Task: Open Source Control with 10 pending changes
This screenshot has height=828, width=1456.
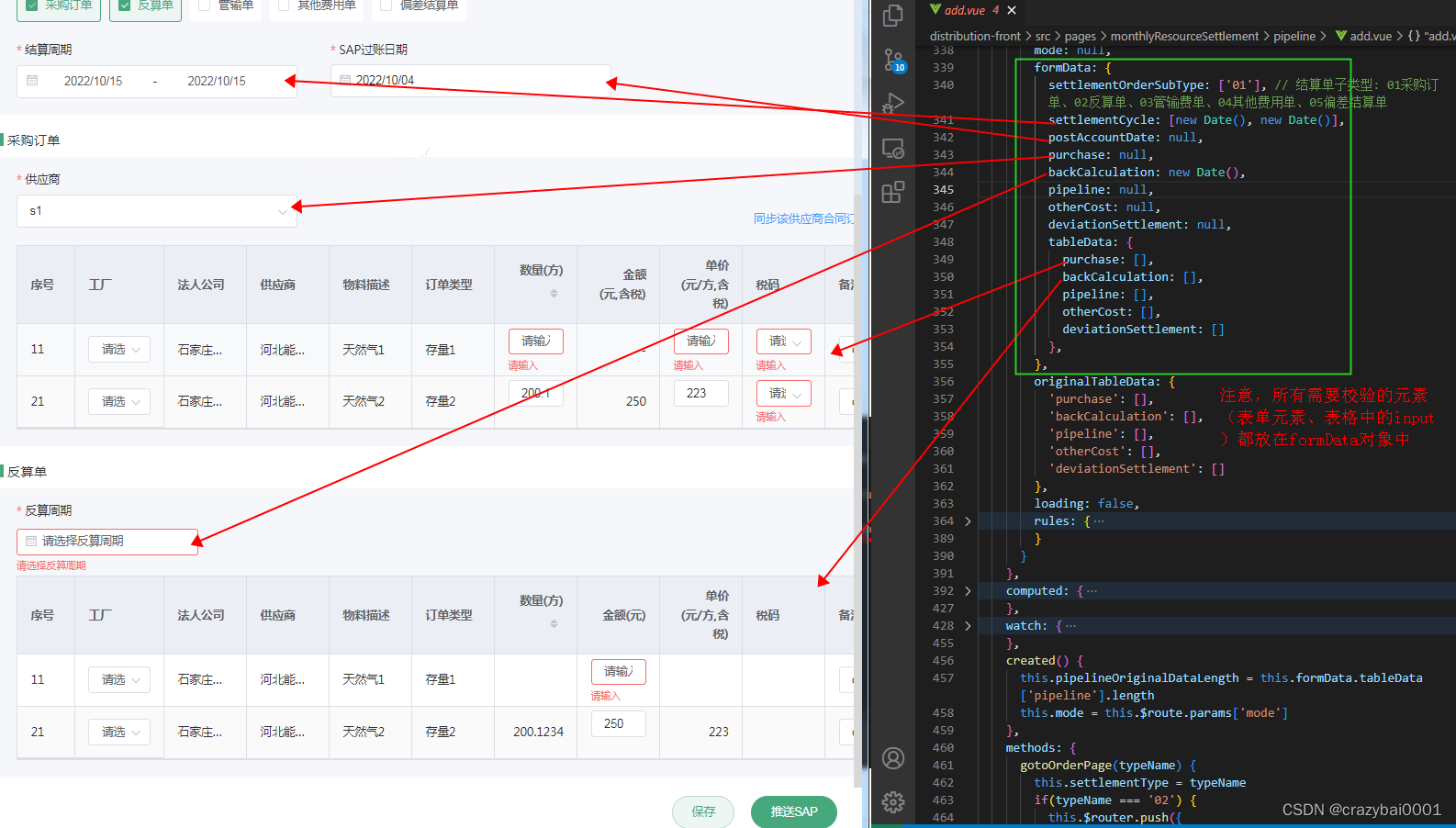Action: click(x=893, y=61)
